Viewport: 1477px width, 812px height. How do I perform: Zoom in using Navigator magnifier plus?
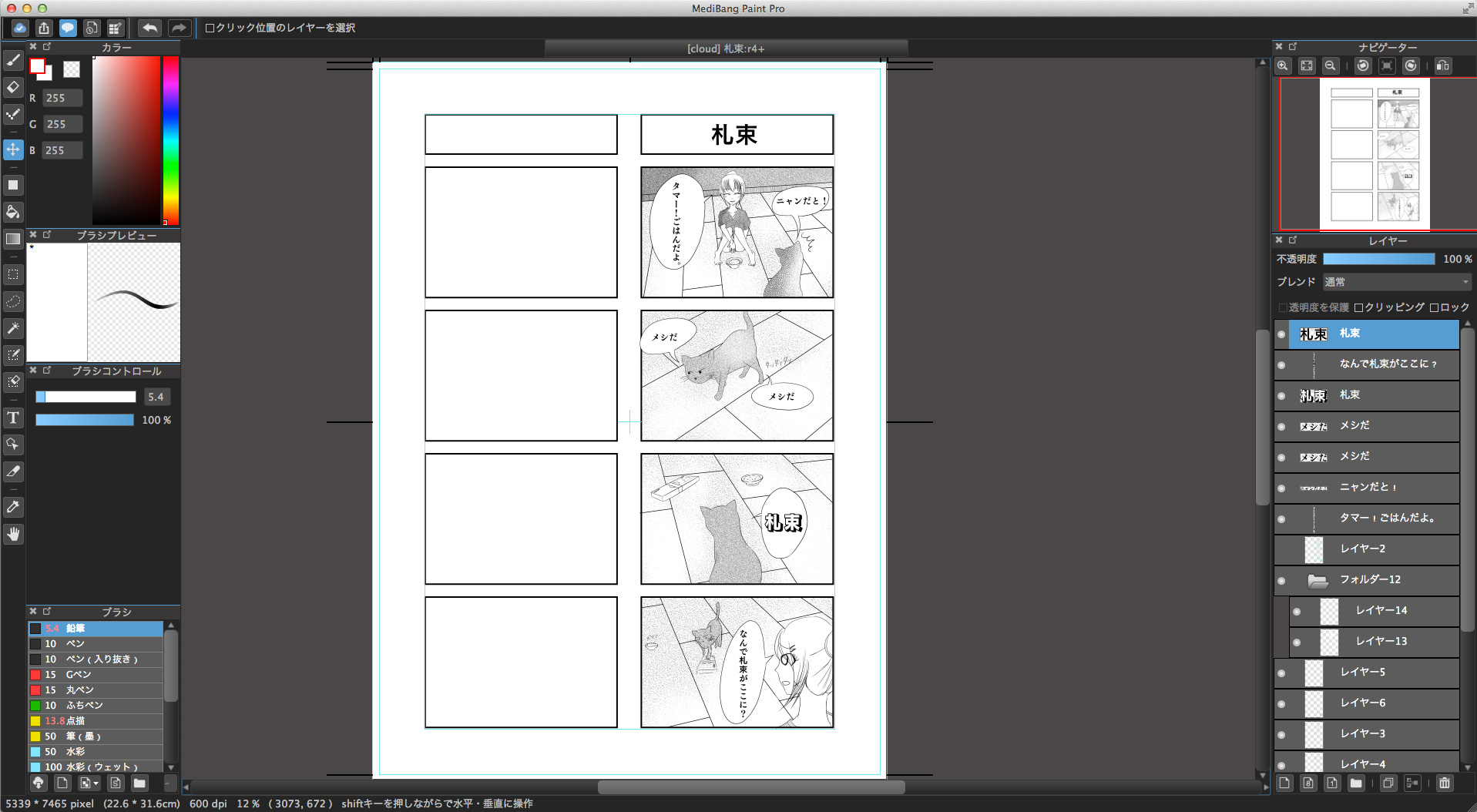[x=1283, y=65]
